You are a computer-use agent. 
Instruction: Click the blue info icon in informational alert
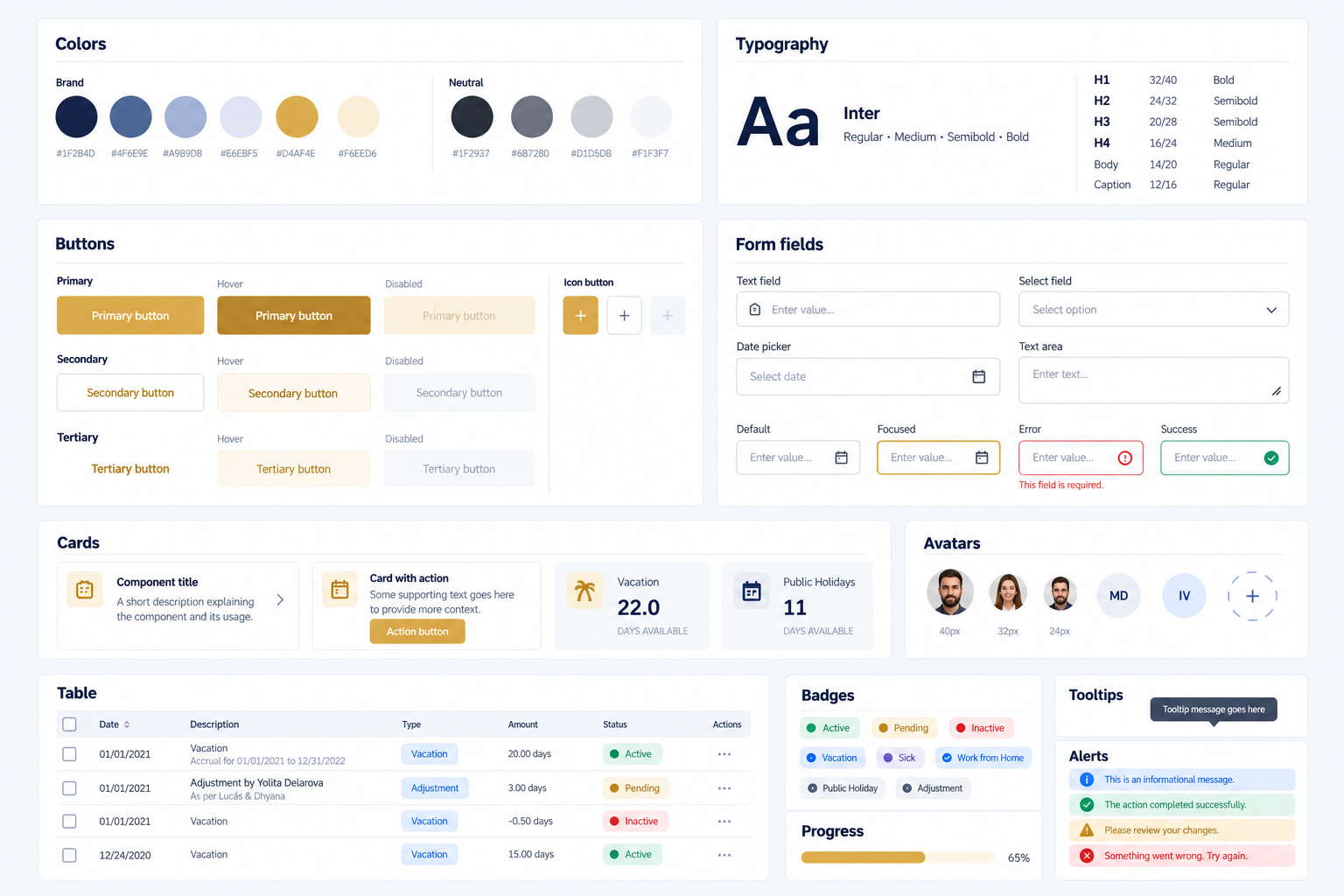1087,780
